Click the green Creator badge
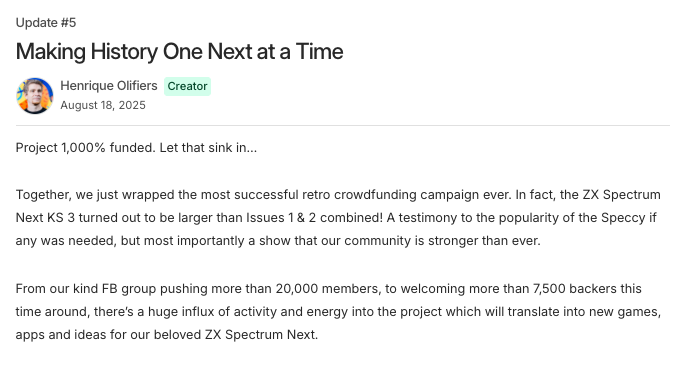 (x=187, y=86)
